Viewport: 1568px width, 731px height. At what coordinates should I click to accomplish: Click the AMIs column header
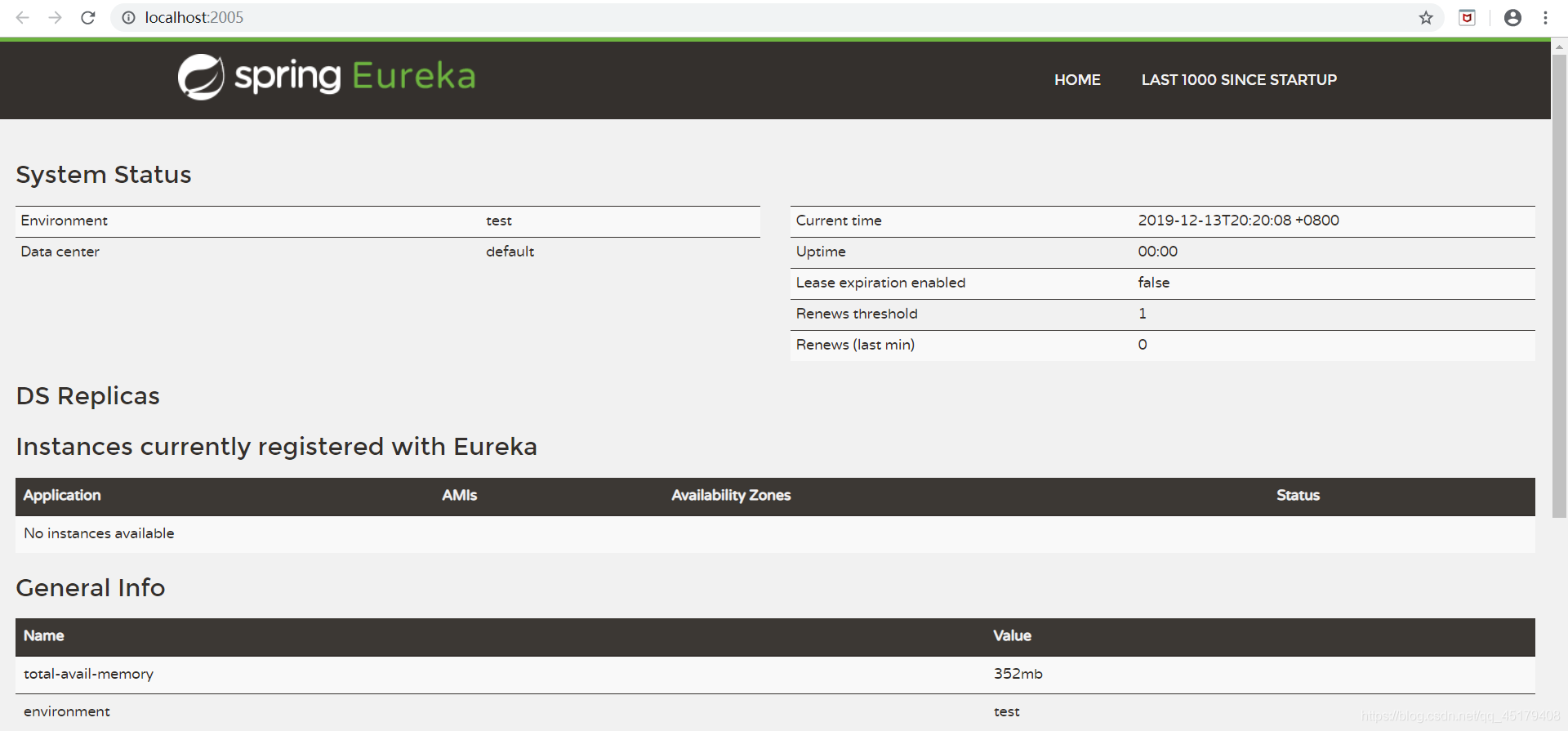pos(459,495)
